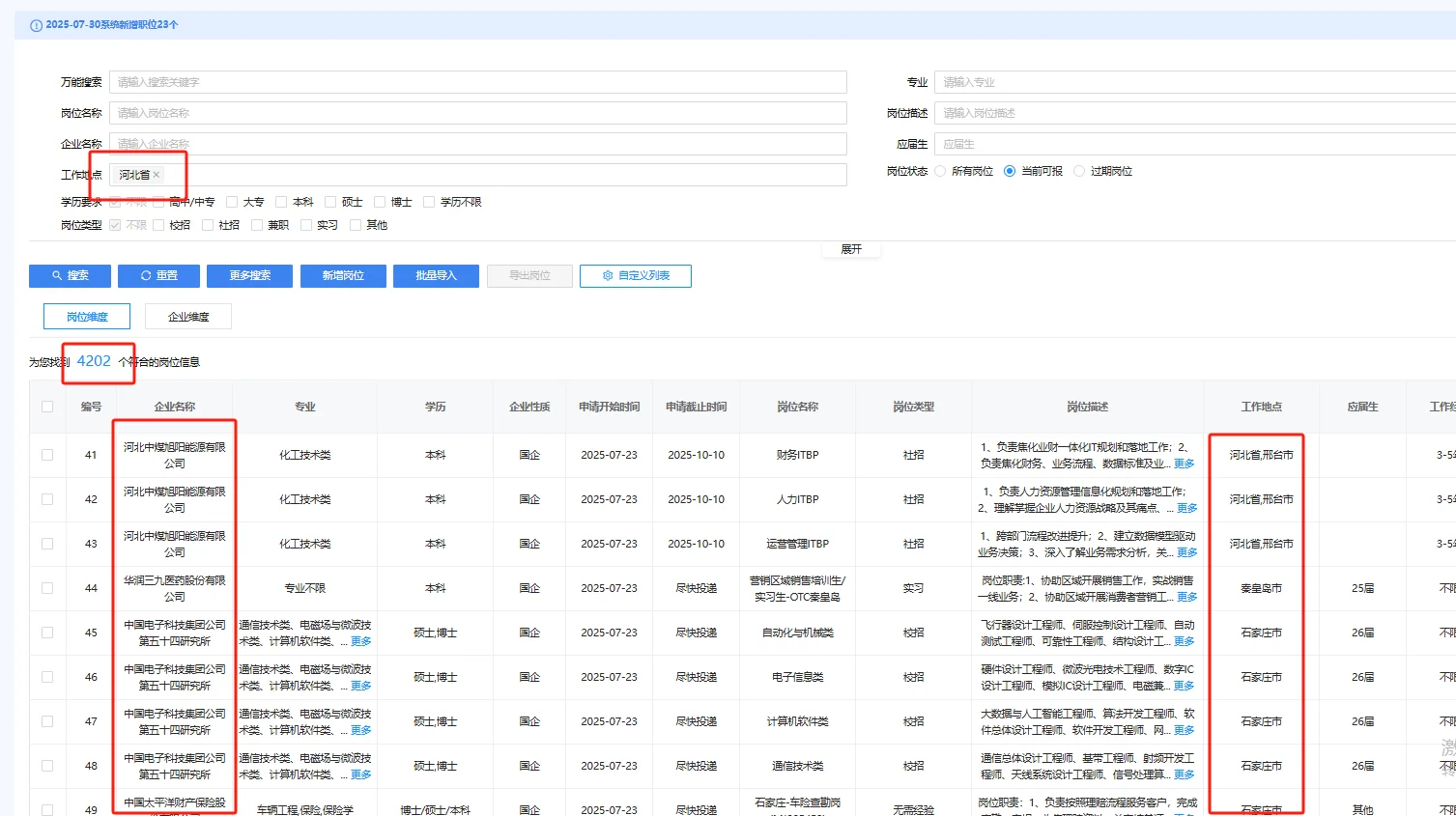Open 更多搜索 advanced search

(x=249, y=276)
